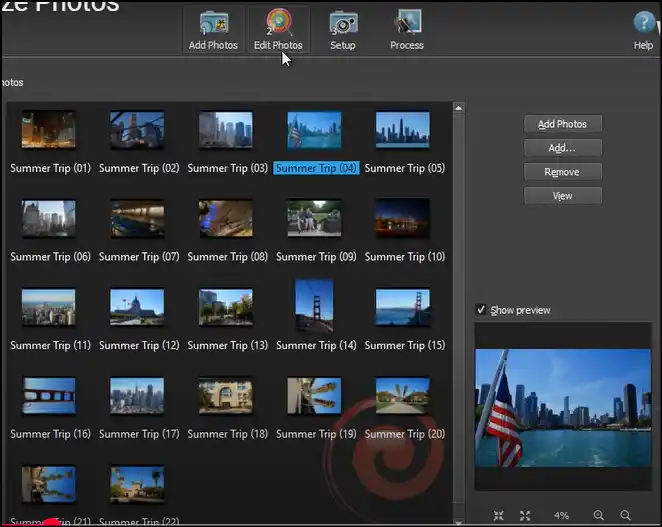Select the Summer Trip (08) thumbnail
This screenshot has height=527, width=662.
(x=226, y=218)
